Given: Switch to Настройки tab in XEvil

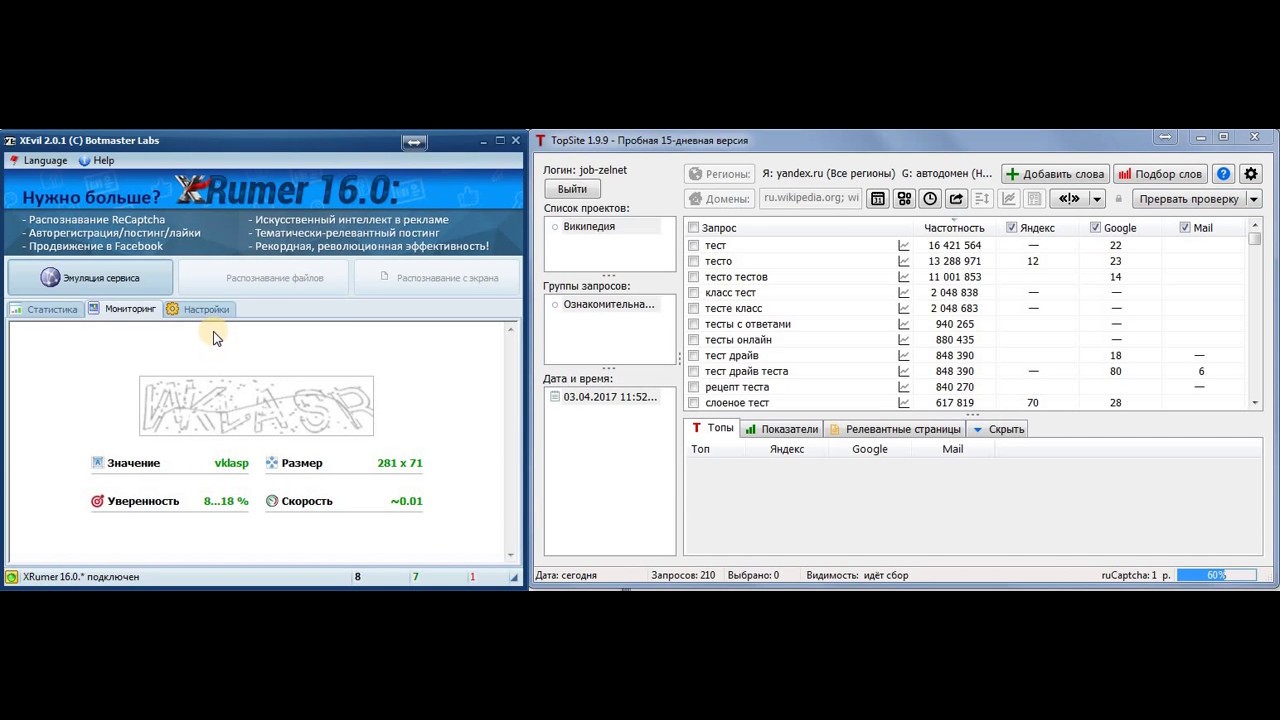Looking at the screenshot, I should pyautogui.click(x=198, y=309).
